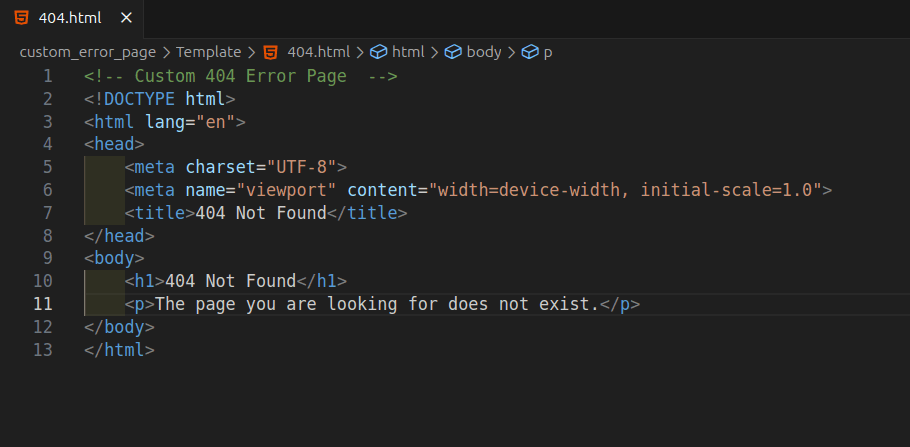
Task: Click the charset attribute on line 5
Action: [x=221, y=167]
